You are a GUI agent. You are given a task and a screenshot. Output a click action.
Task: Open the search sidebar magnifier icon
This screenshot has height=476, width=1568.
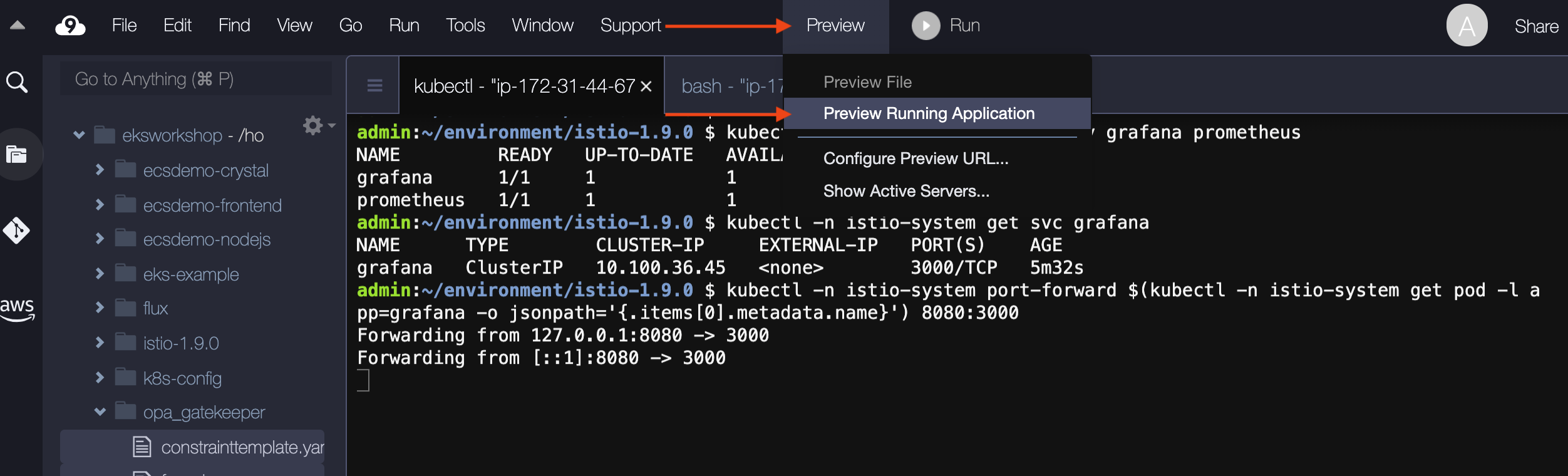click(17, 81)
